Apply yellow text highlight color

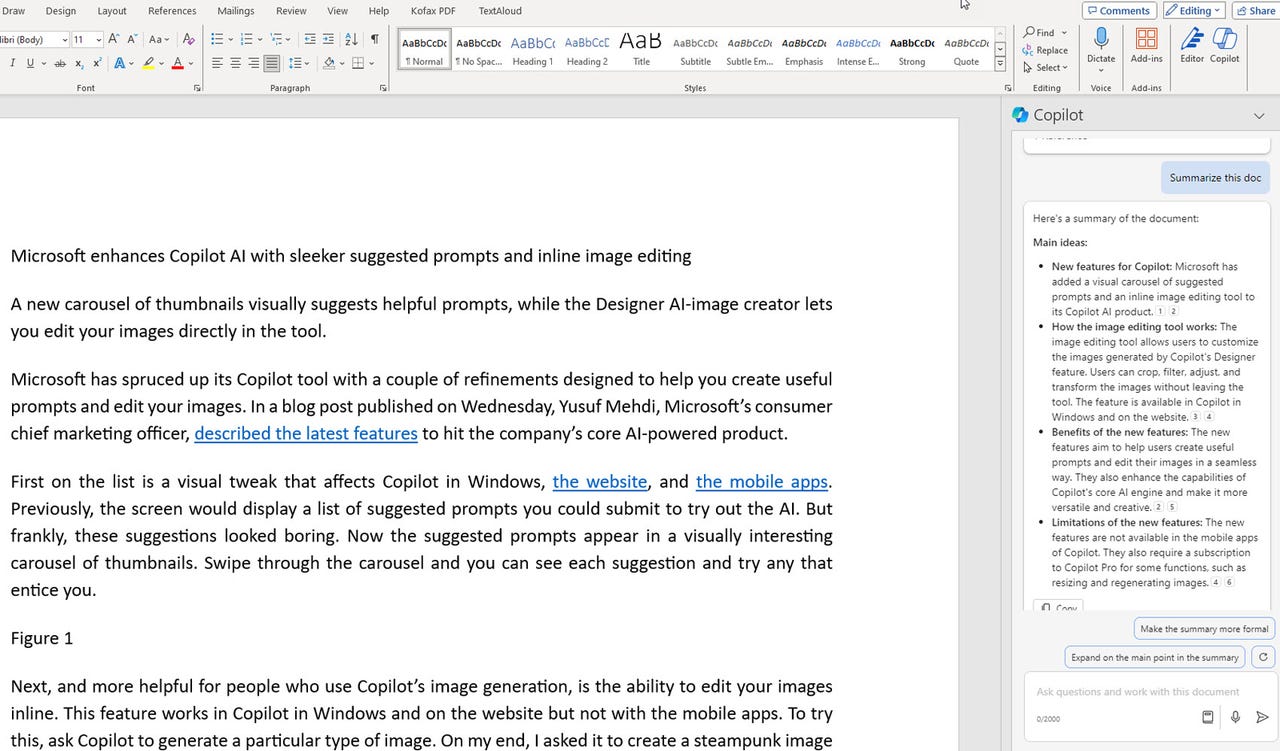[148, 63]
